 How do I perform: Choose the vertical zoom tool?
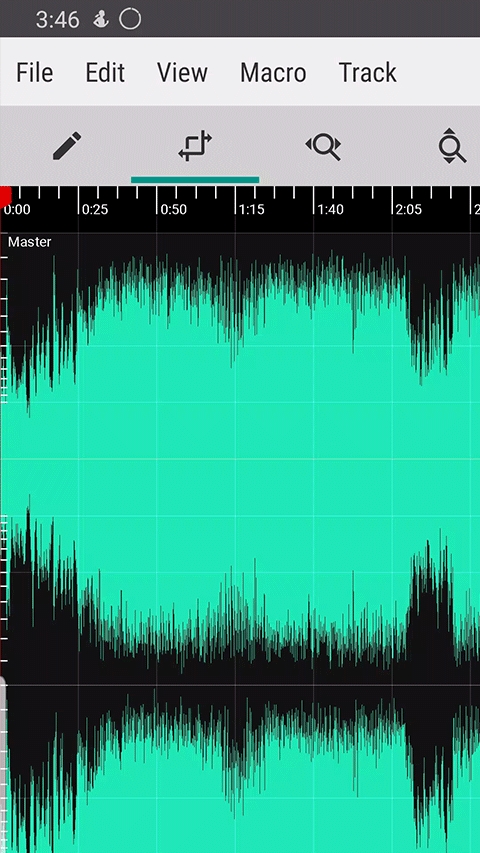(x=451, y=146)
